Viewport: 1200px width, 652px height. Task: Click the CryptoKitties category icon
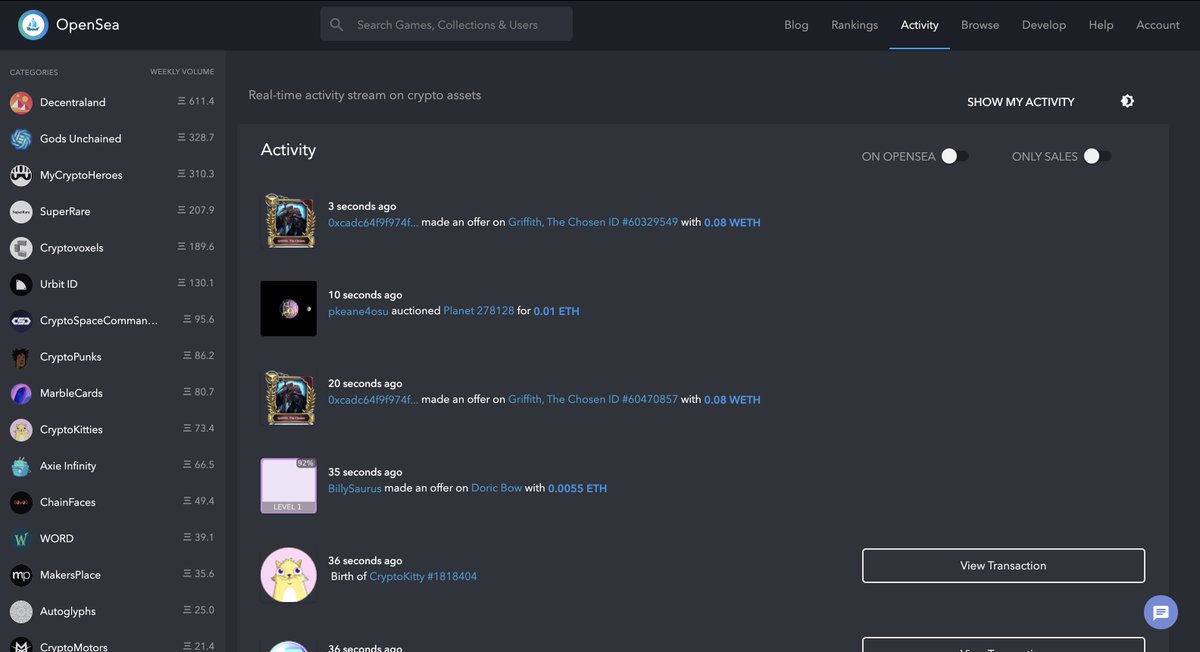pos(21,430)
